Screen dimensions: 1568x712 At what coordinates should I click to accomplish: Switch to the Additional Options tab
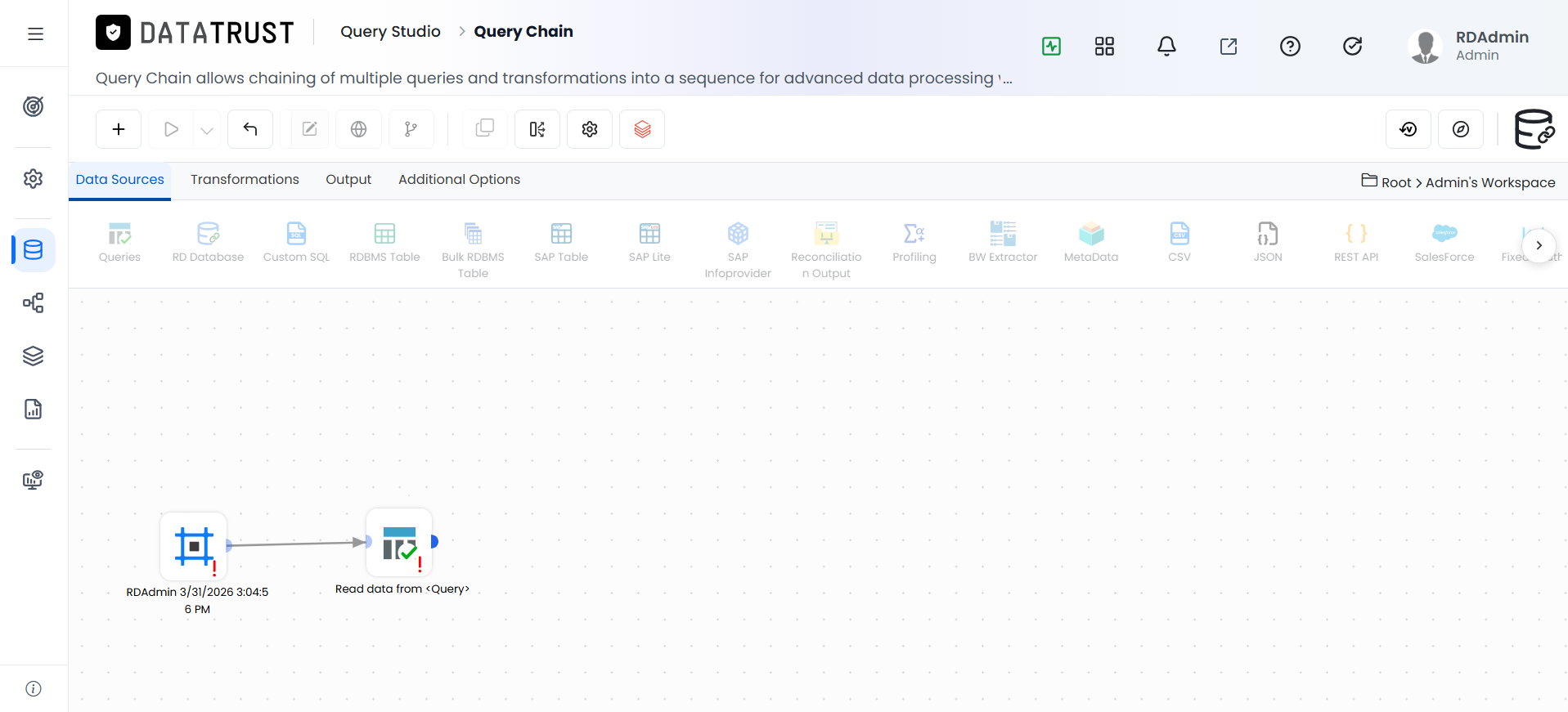(459, 180)
